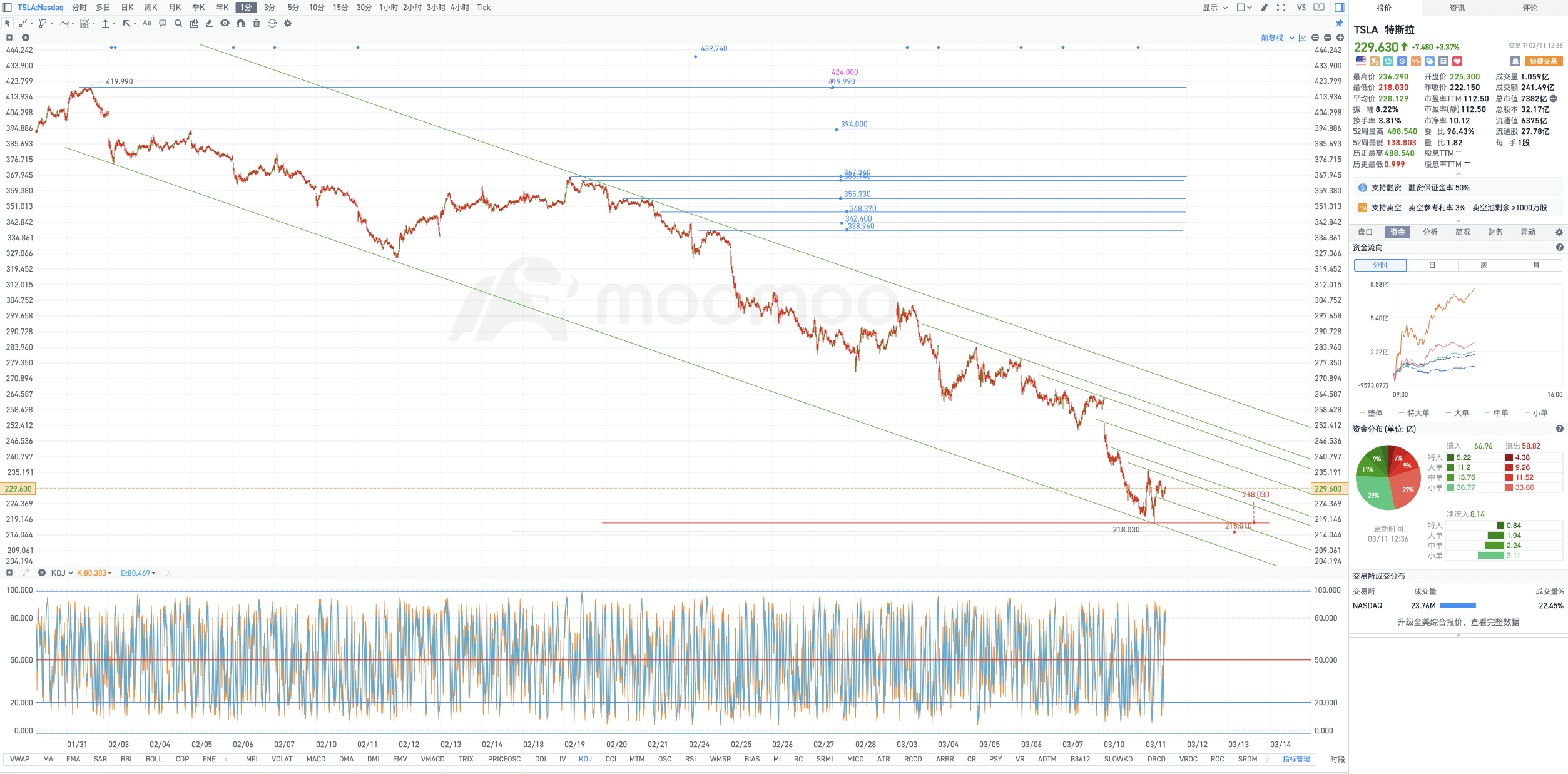1568x774 pixels.
Task: Select the arrow annotation tool
Action: (x=128, y=23)
